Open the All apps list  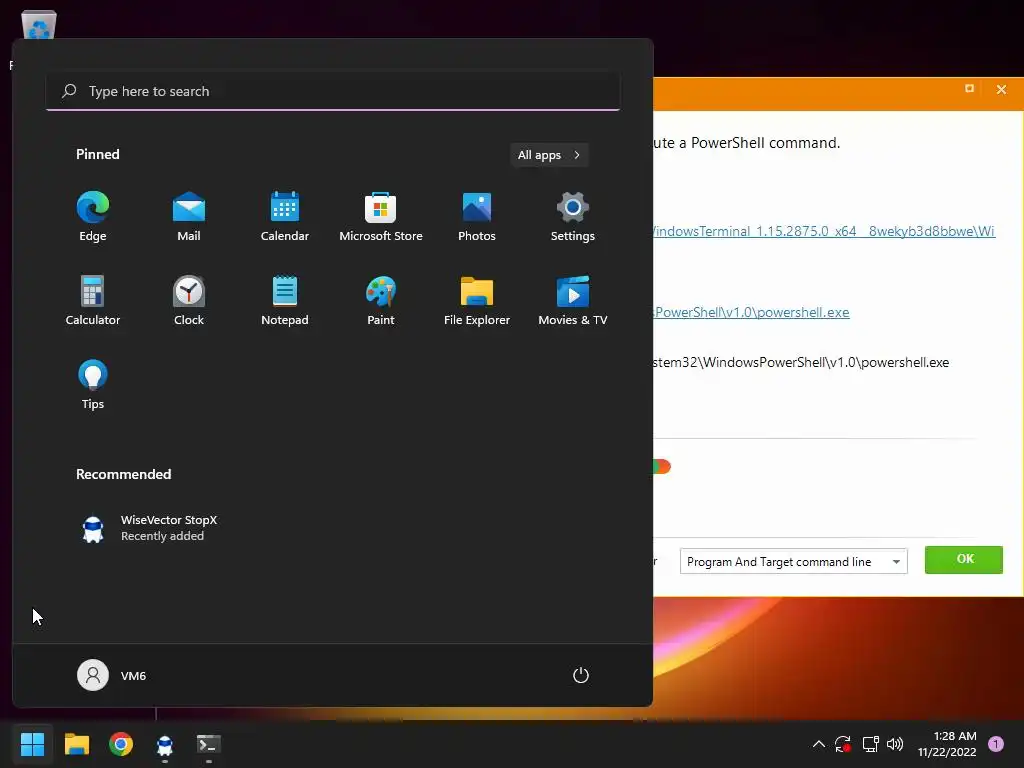549,155
